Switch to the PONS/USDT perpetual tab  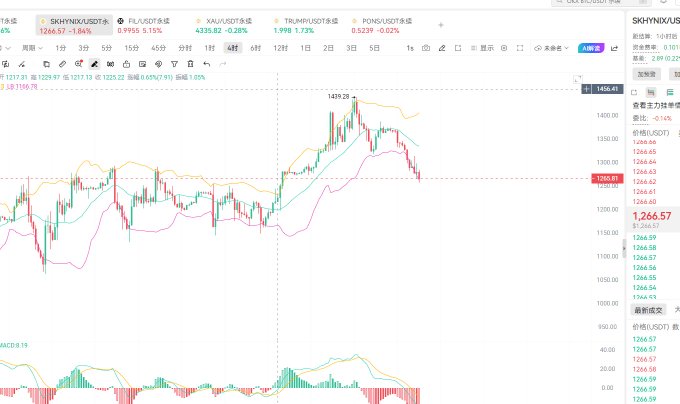coord(382,26)
